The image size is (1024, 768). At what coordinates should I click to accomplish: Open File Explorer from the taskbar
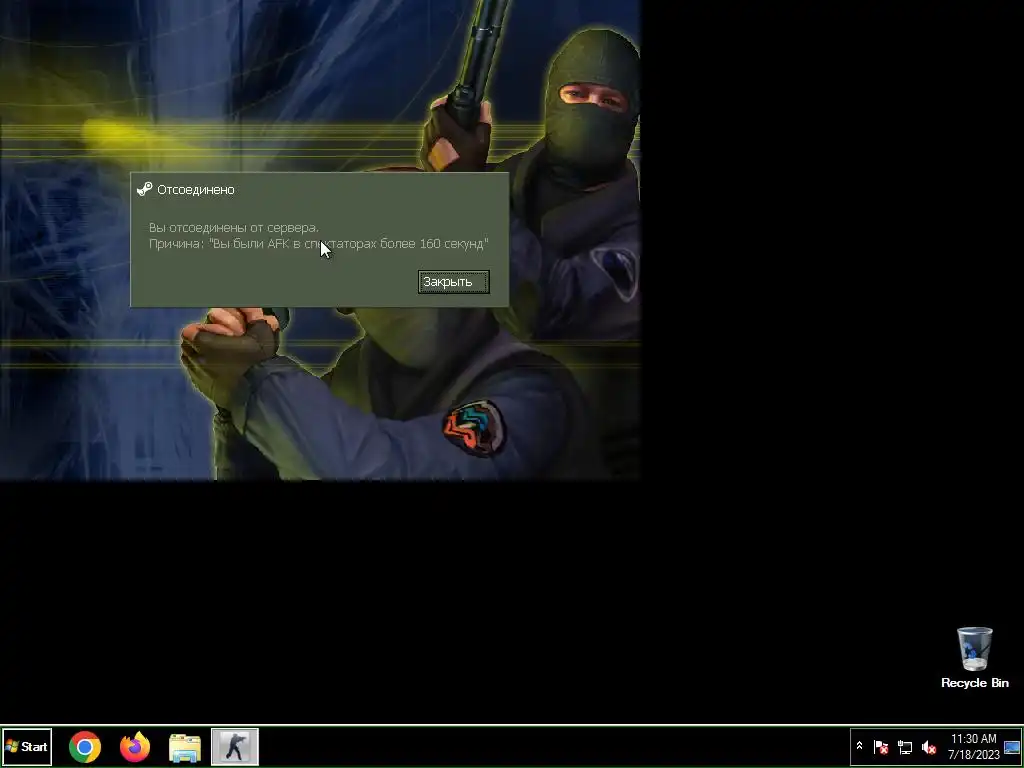185,748
